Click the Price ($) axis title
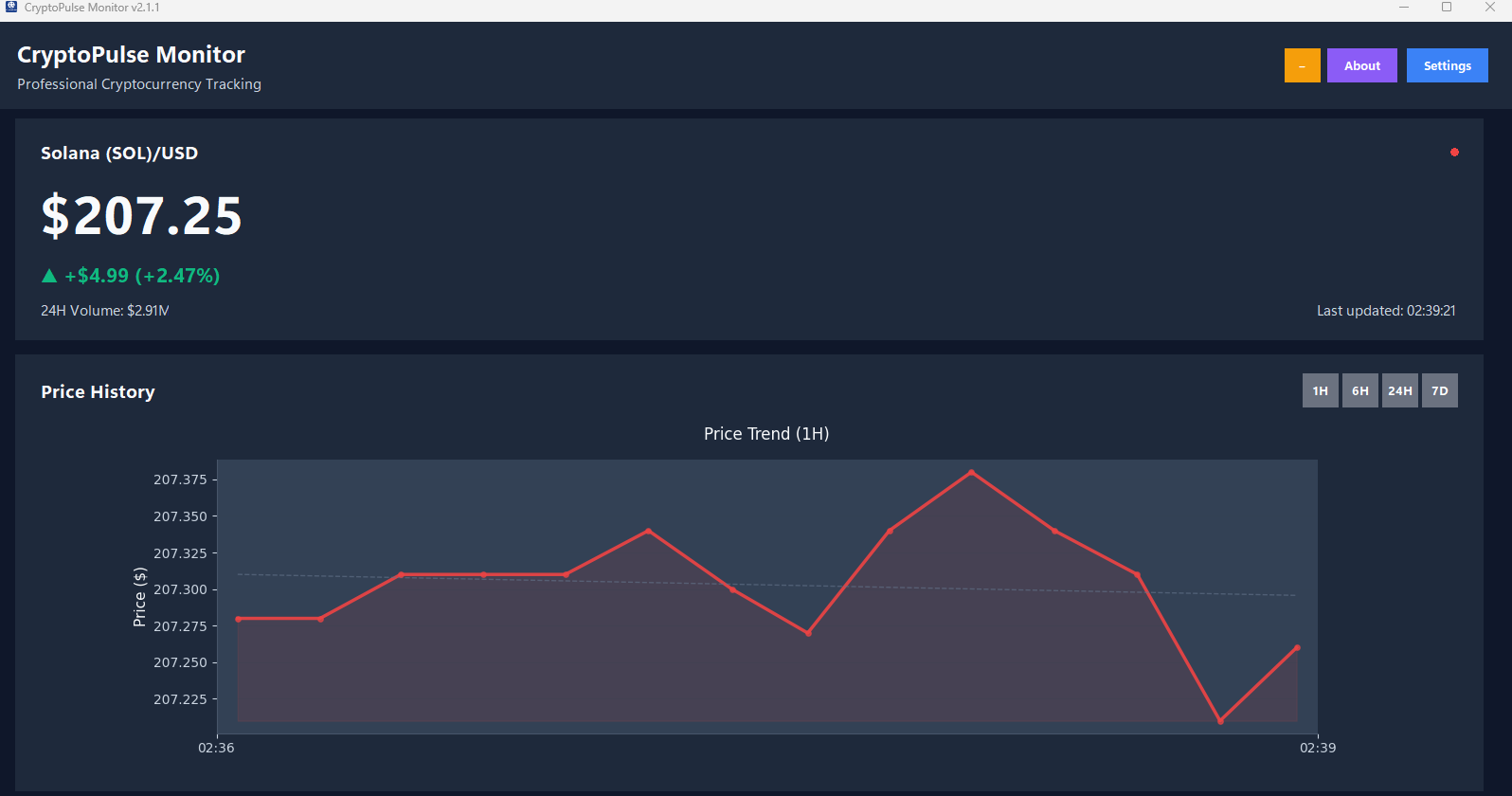1512x796 pixels. (139, 597)
